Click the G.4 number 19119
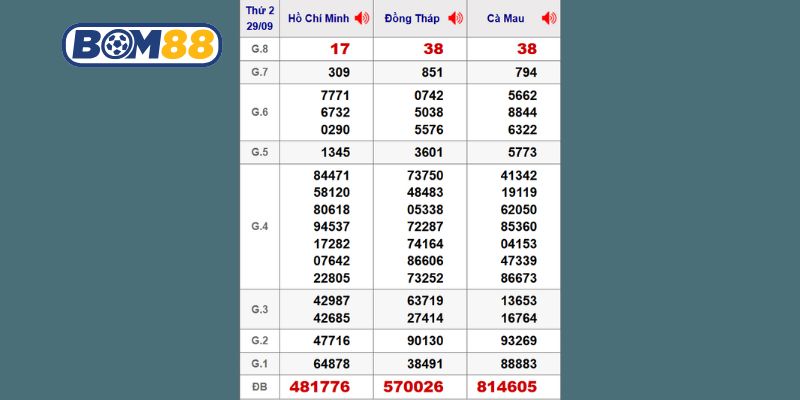The image size is (800, 400). 518,192
